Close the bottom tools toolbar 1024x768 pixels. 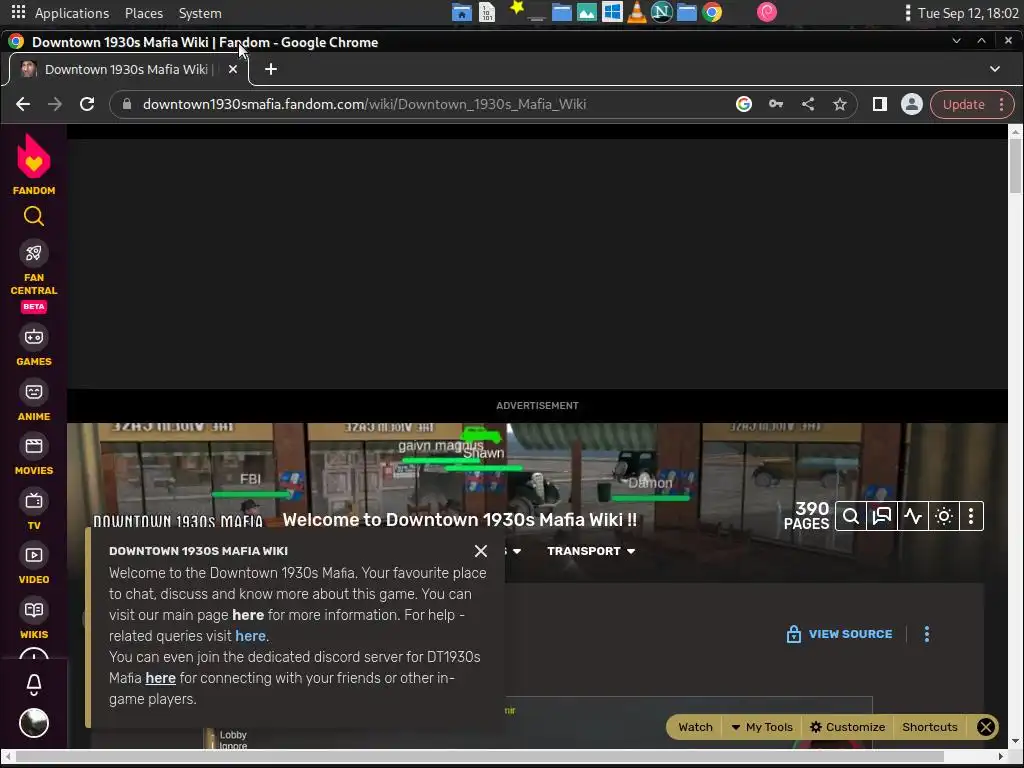985,727
